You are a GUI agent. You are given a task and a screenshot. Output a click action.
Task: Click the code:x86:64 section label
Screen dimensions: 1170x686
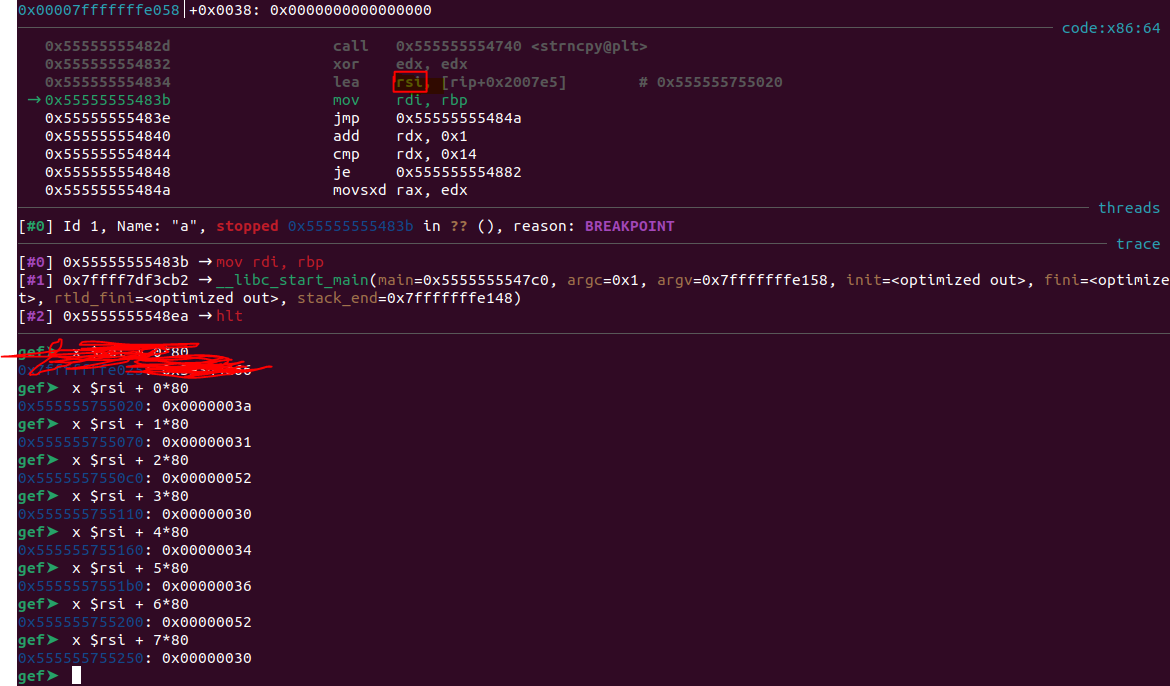click(x=1110, y=28)
